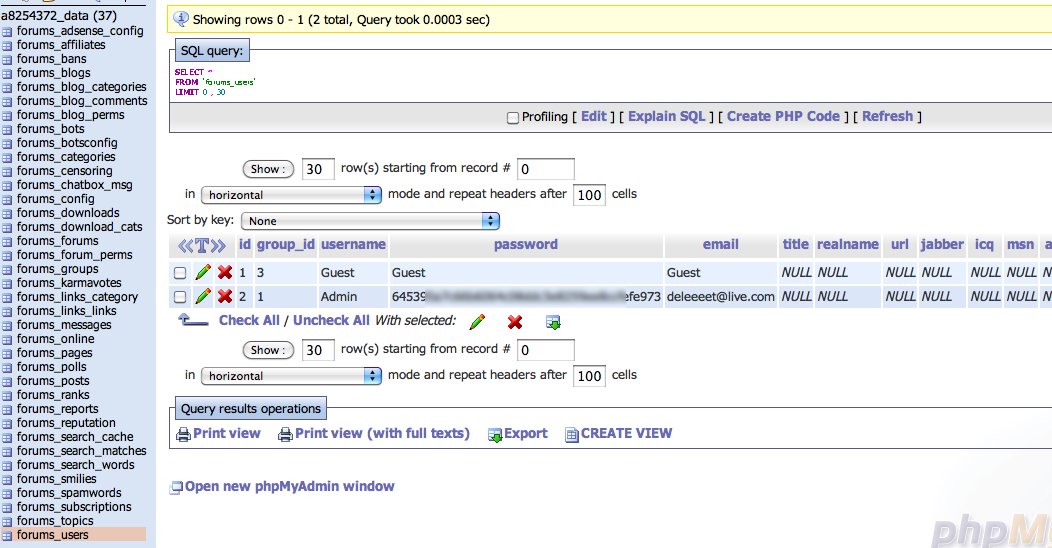Viewport: 1052px width, 548px height.
Task: Click table icon beside forums_smilies
Action: click(x=7, y=480)
